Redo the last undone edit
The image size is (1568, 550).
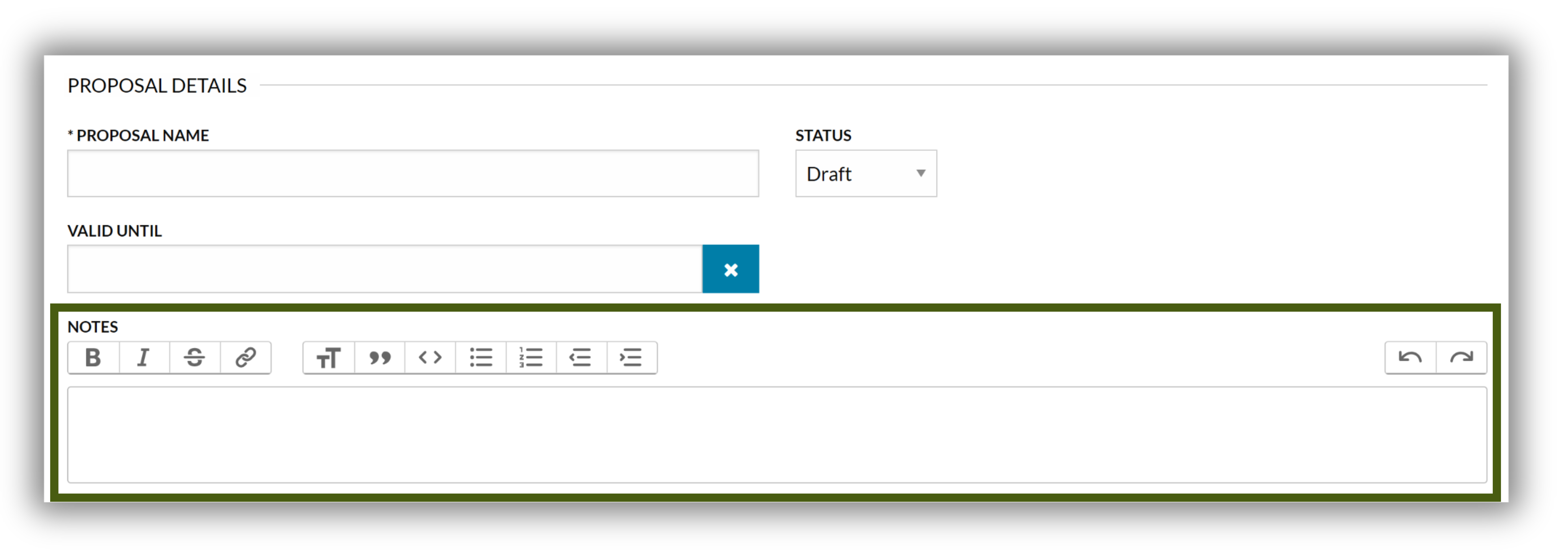[x=1461, y=358]
